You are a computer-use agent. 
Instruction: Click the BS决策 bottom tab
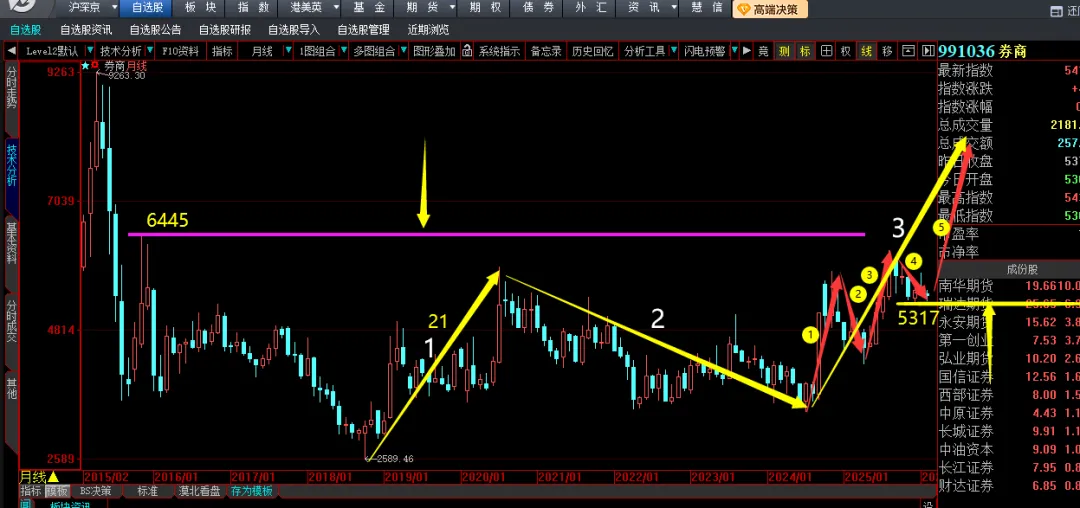(x=95, y=491)
